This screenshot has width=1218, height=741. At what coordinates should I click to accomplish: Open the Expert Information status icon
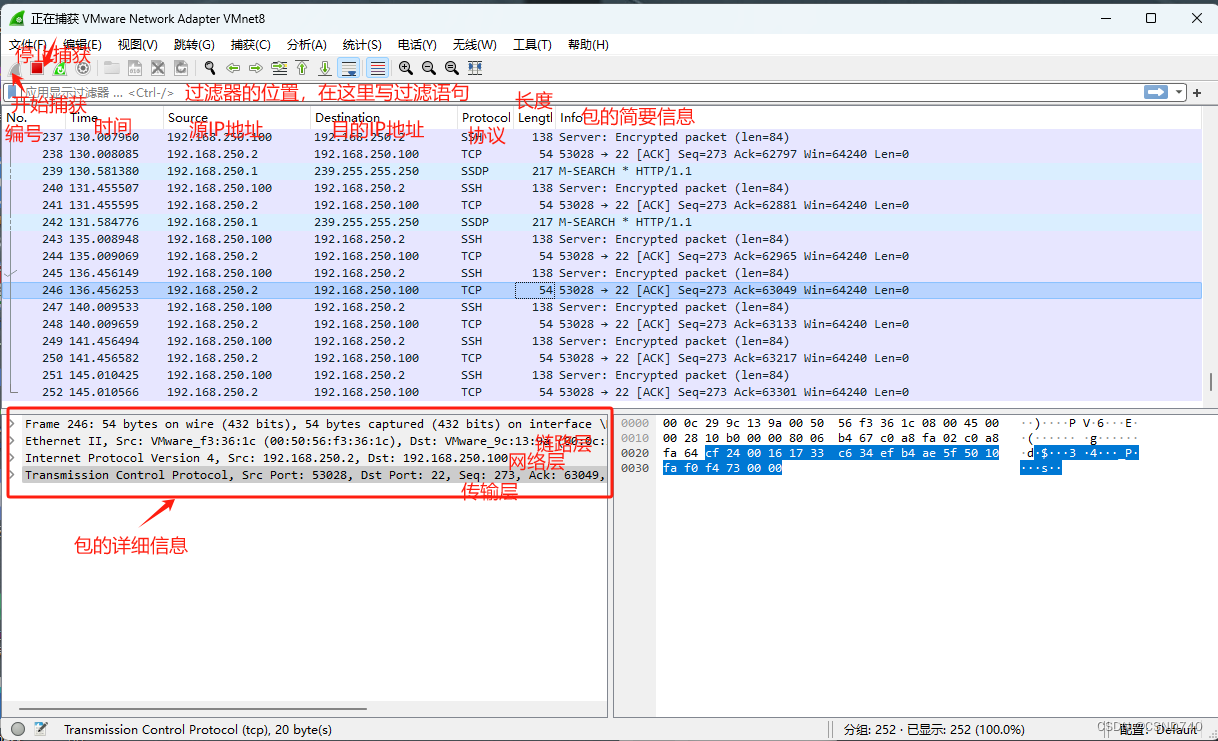pyautogui.click(x=17, y=729)
